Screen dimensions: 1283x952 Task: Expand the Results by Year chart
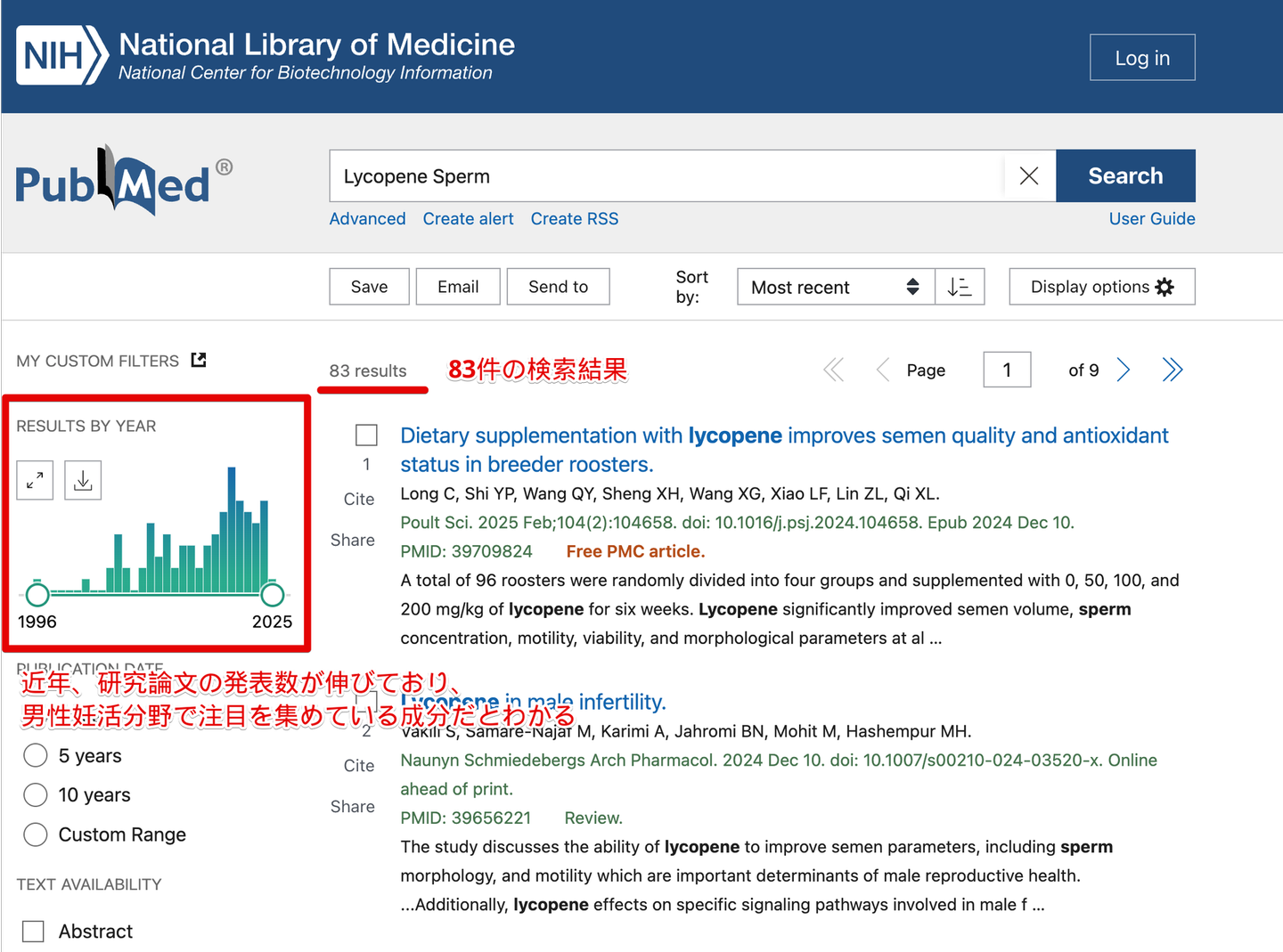pos(35,481)
